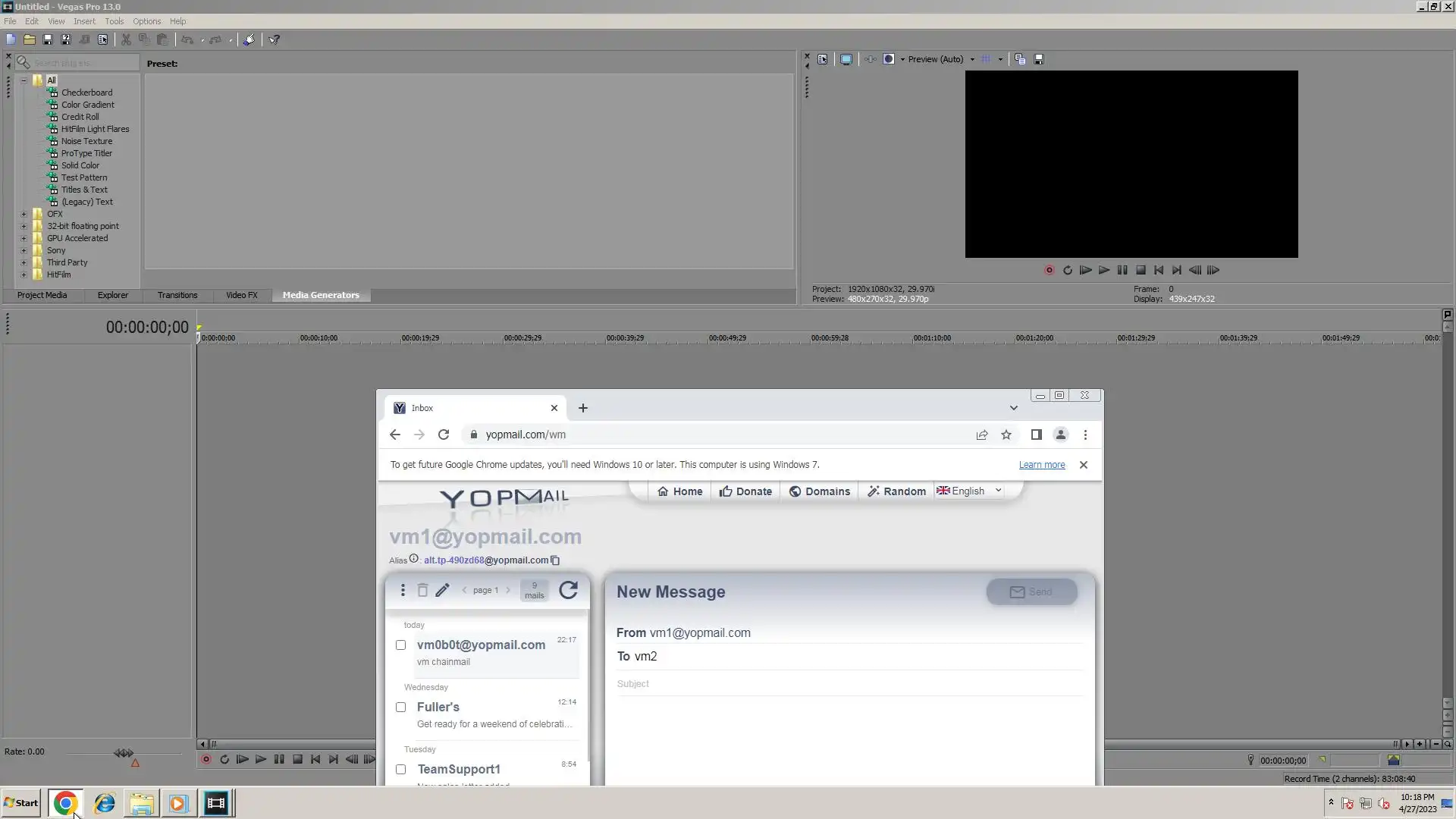Check the vm0b0t@yopmail.com mail checkbox
This screenshot has width=1456, height=819.
pos(400,645)
